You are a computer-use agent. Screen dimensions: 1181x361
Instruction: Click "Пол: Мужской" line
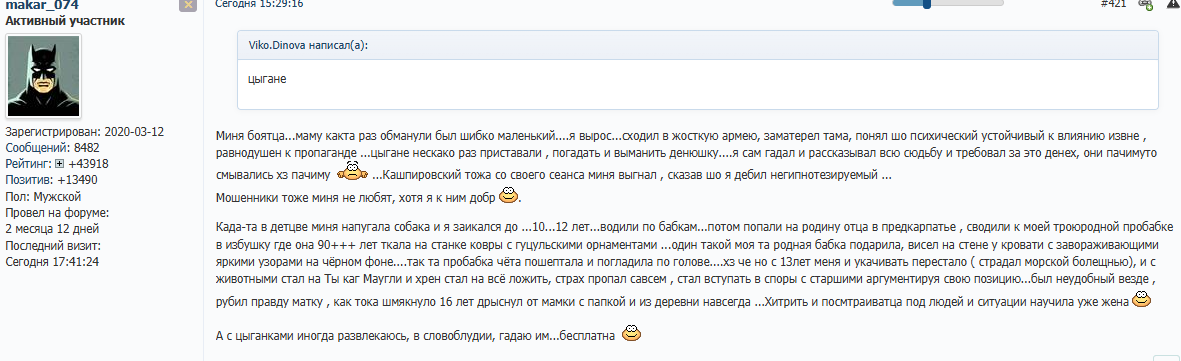coord(43,196)
